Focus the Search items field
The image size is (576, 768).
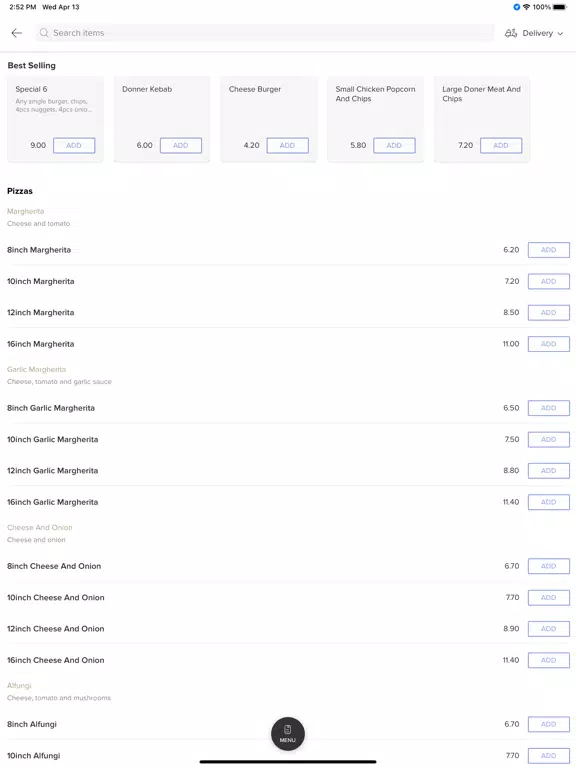click(x=264, y=33)
